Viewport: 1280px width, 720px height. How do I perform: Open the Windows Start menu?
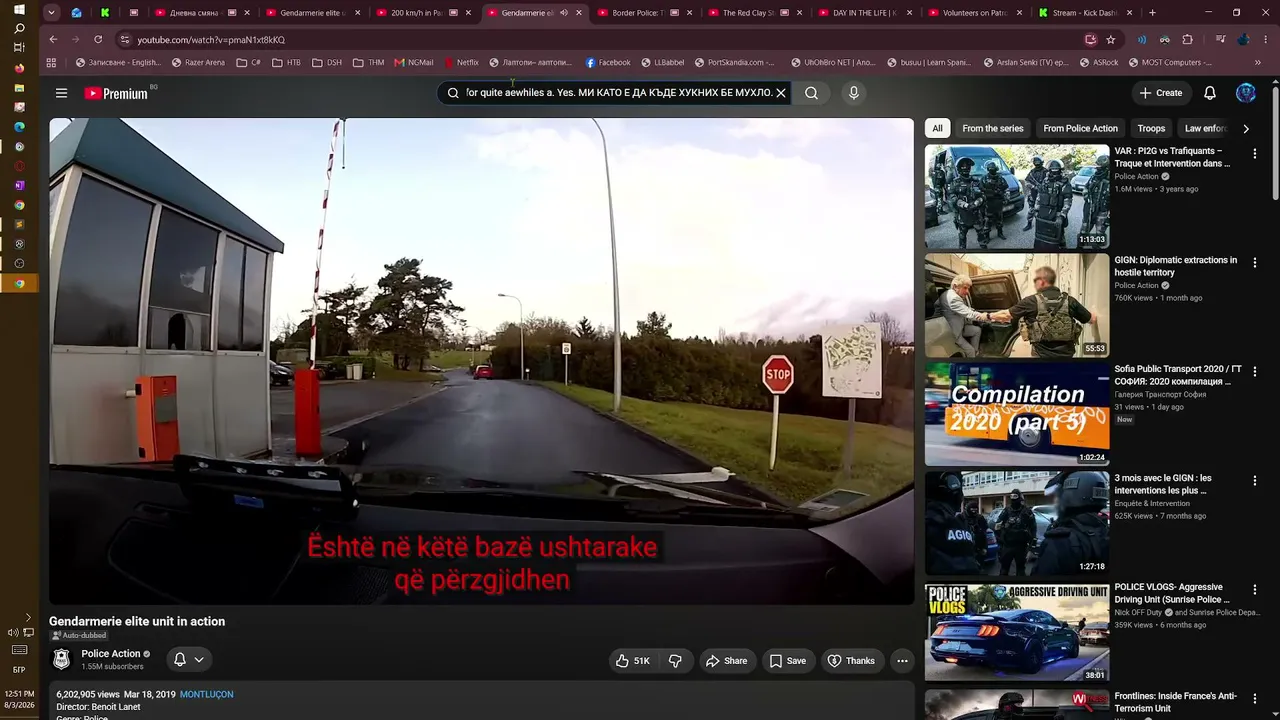click(x=19, y=9)
